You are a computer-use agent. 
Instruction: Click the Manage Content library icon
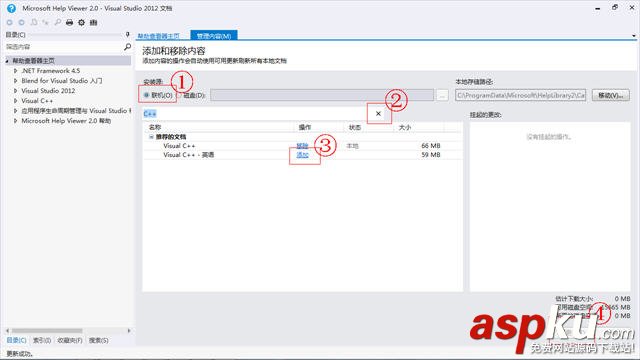[93, 22]
